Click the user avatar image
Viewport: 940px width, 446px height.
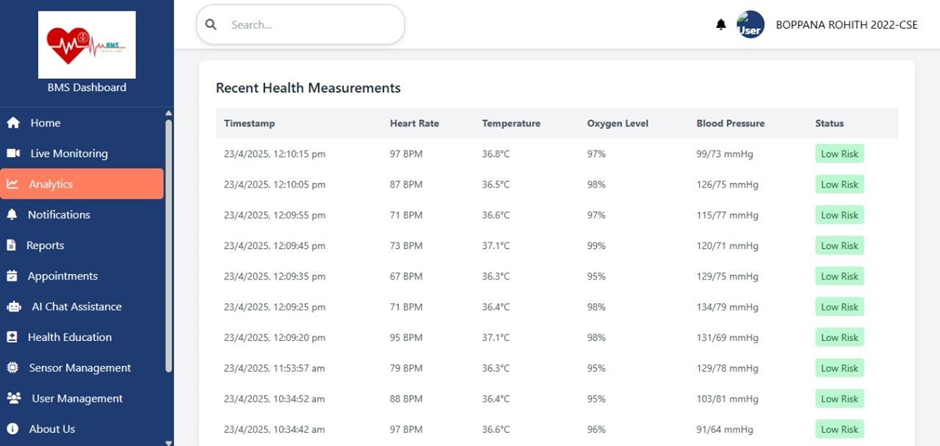[750, 25]
